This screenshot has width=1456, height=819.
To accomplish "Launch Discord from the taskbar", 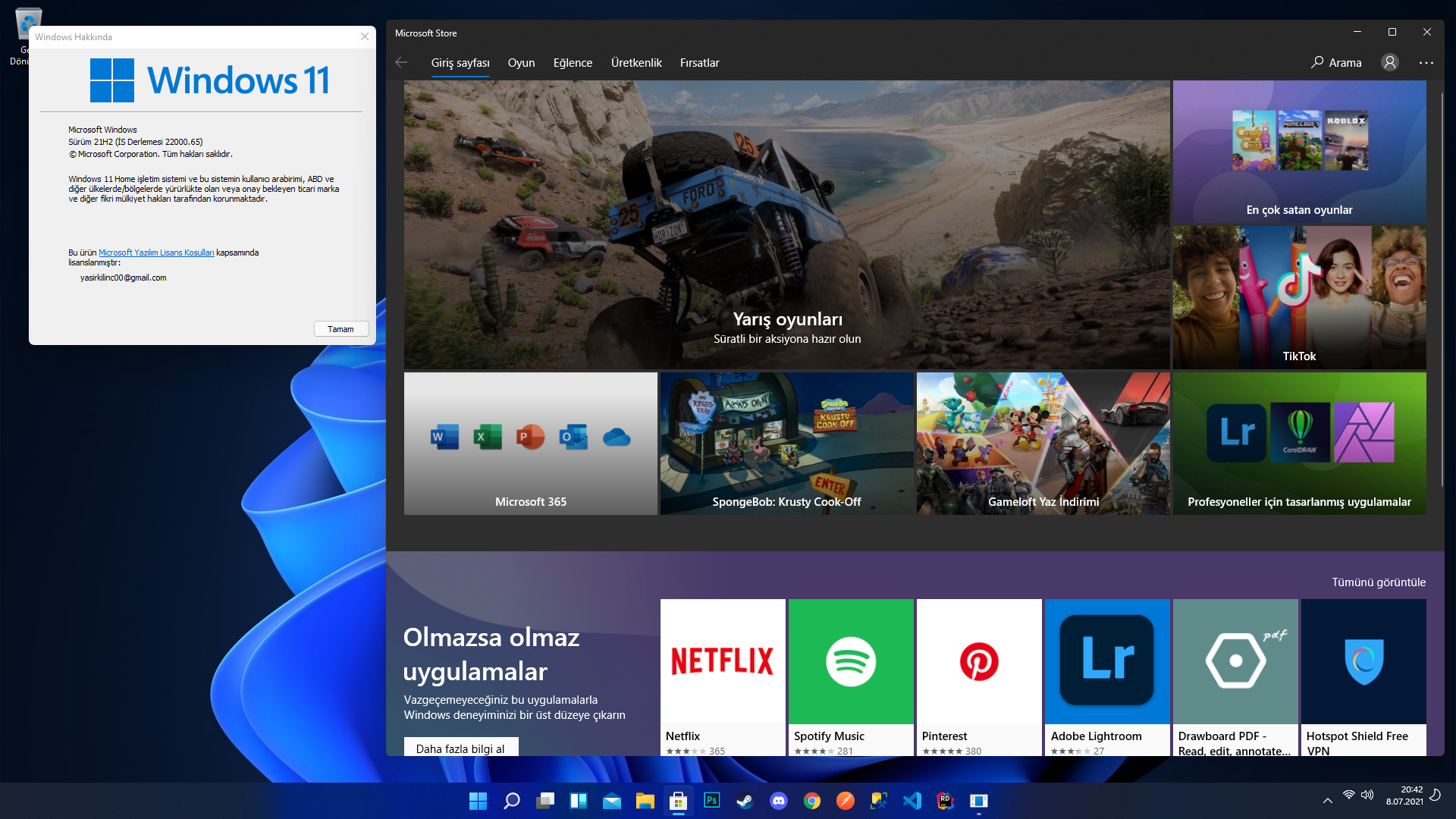I will pos(779,801).
